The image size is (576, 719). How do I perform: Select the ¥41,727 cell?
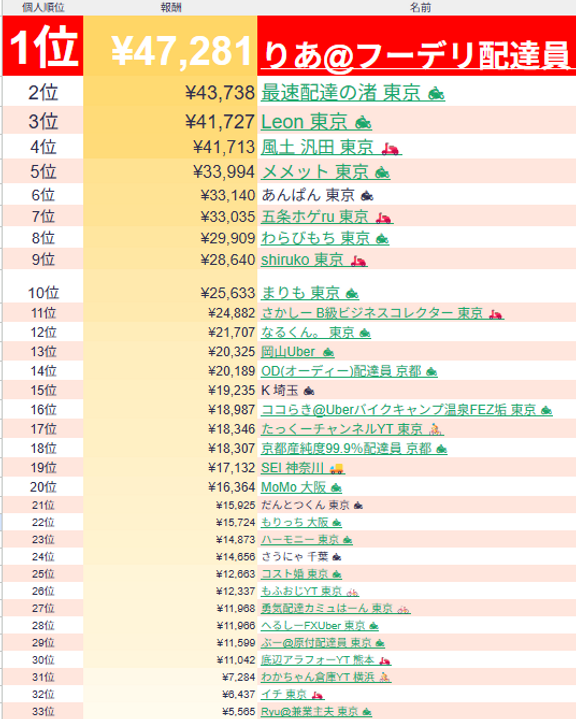(170, 122)
